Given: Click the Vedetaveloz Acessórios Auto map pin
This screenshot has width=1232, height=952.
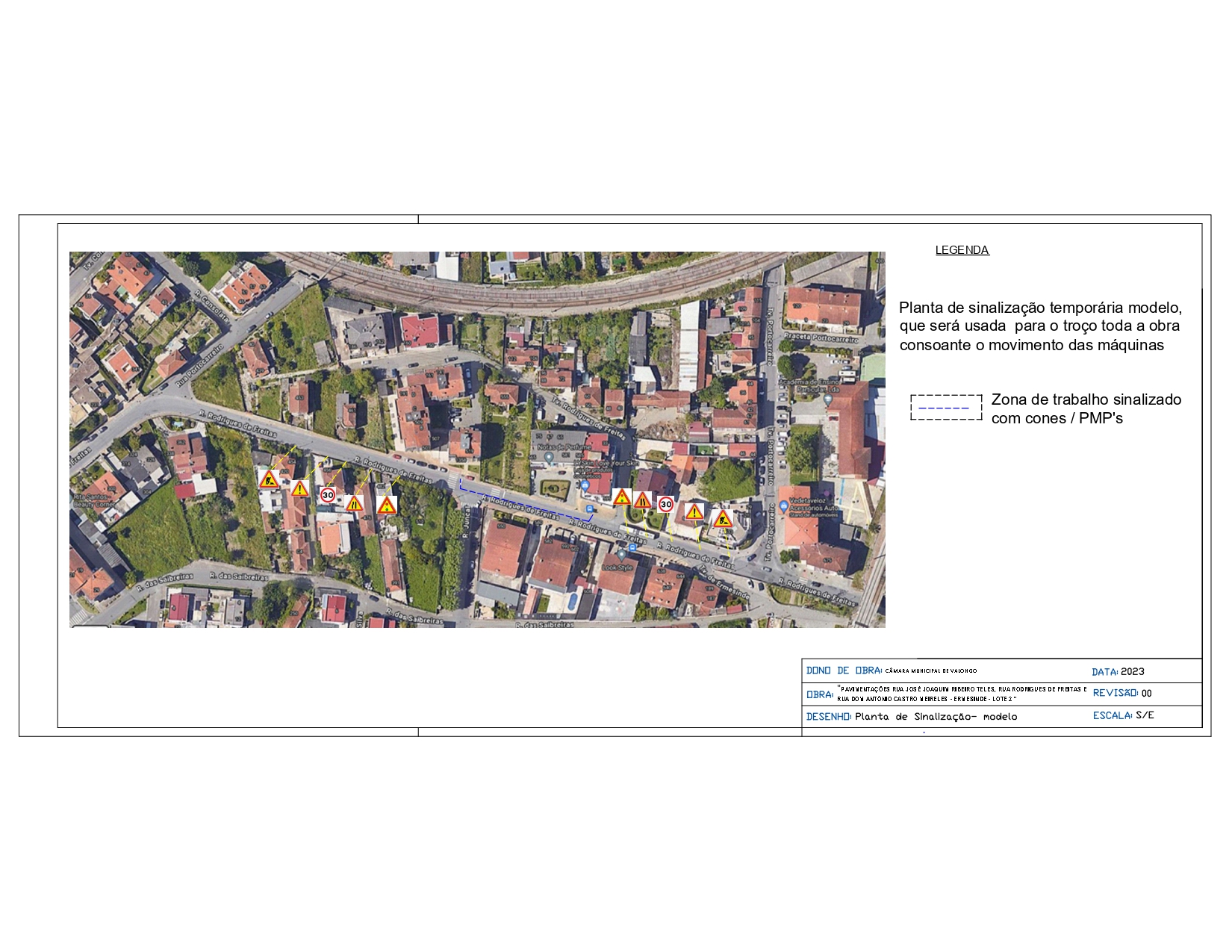Looking at the screenshot, I should [783, 506].
